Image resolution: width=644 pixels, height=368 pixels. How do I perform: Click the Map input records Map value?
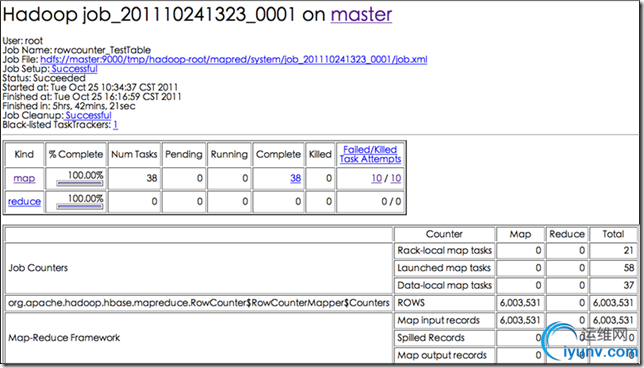(520, 320)
